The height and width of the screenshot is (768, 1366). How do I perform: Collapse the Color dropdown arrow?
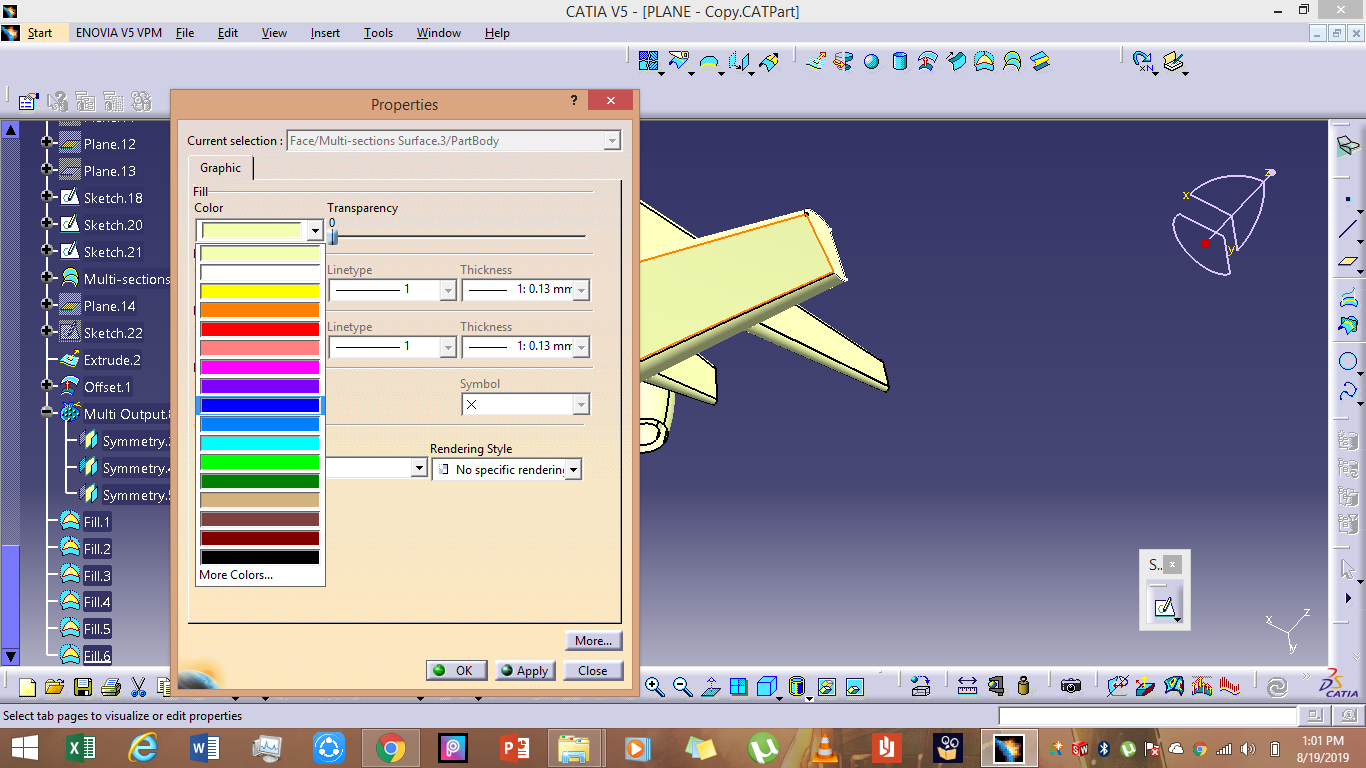click(315, 231)
